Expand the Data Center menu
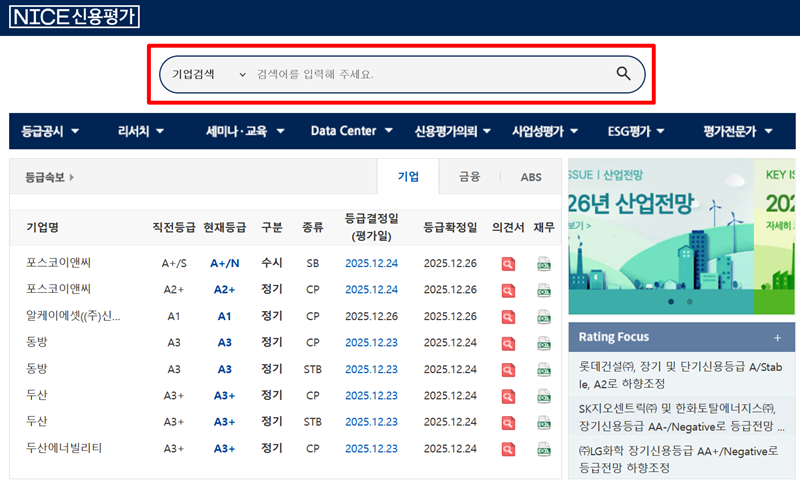Screen dimensions: 800x484 [x=352, y=131]
